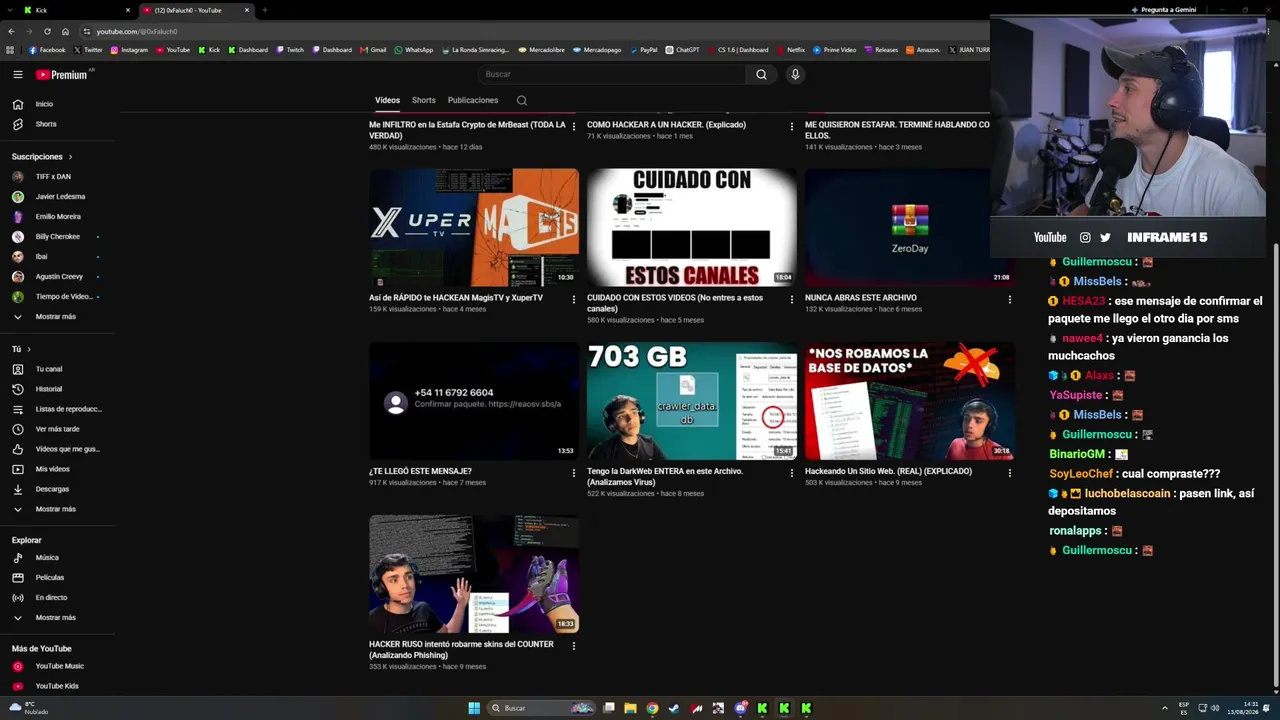
Task: Open Gmail bookmark in bookmarks bar
Action: pyautogui.click(x=374, y=50)
